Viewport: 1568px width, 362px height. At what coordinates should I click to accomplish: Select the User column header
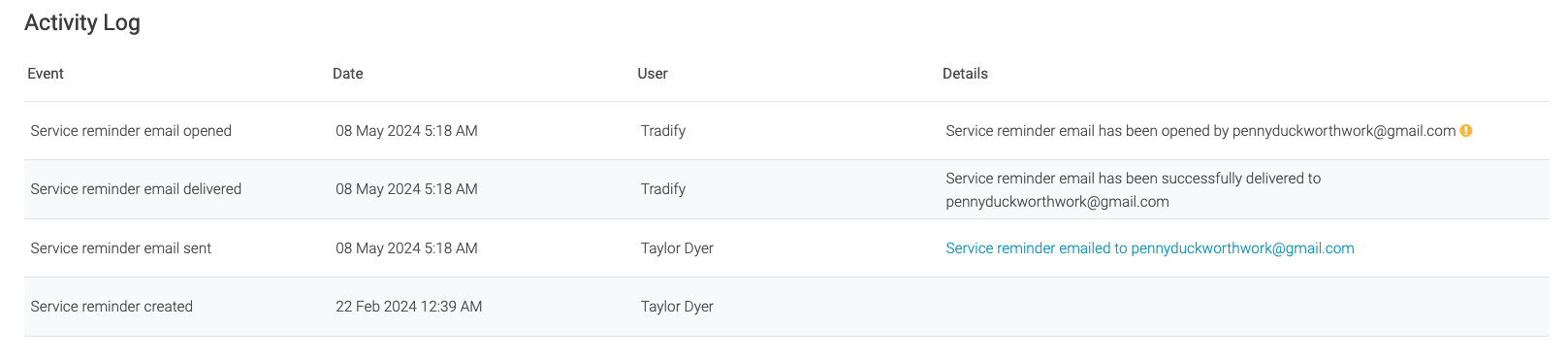coord(653,74)
